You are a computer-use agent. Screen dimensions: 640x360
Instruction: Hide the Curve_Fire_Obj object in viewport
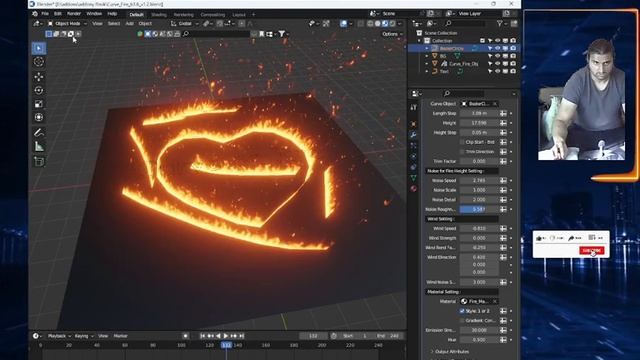click(498, 64)
